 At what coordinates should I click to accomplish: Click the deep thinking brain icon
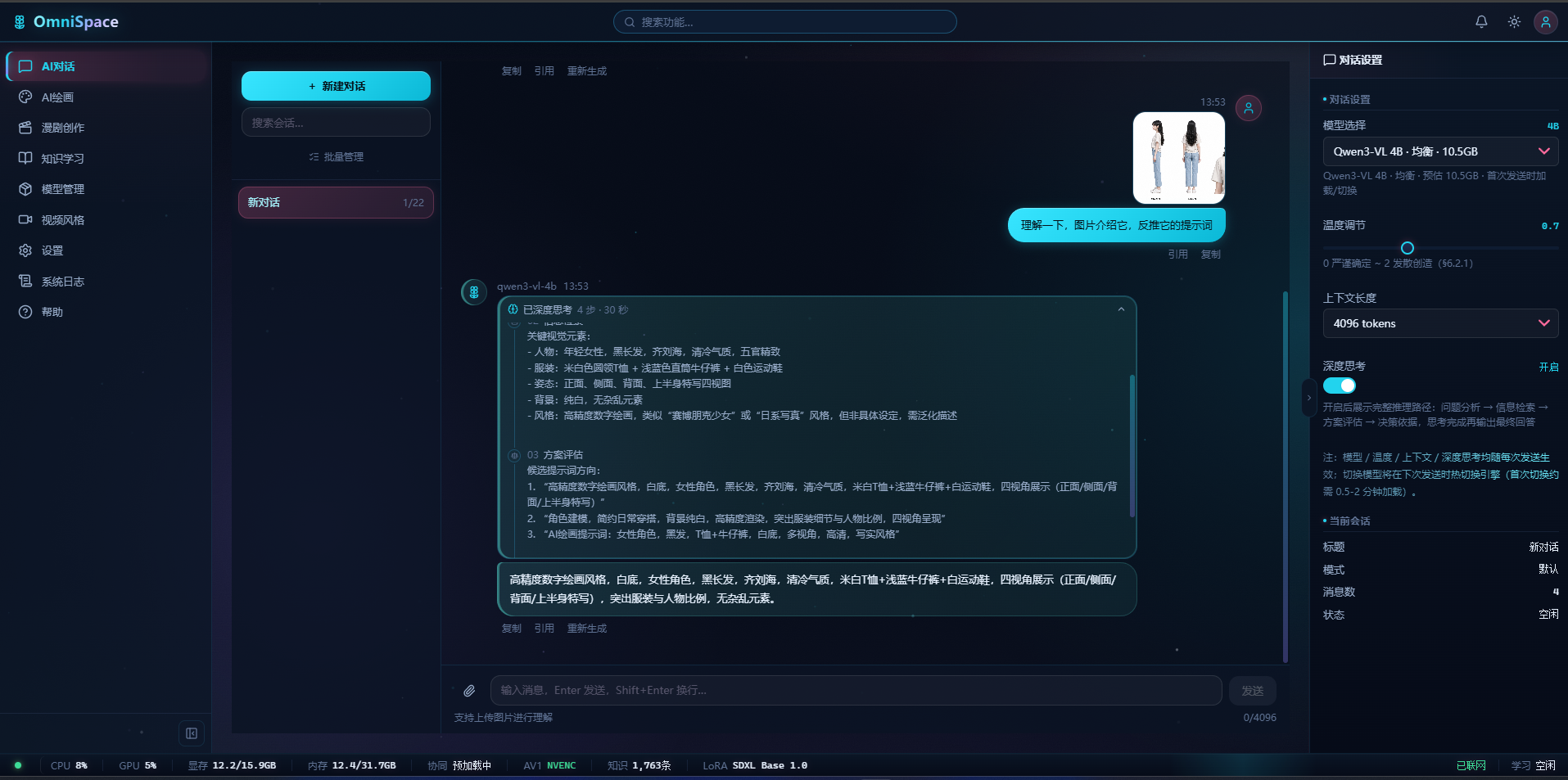pos(513,309)
